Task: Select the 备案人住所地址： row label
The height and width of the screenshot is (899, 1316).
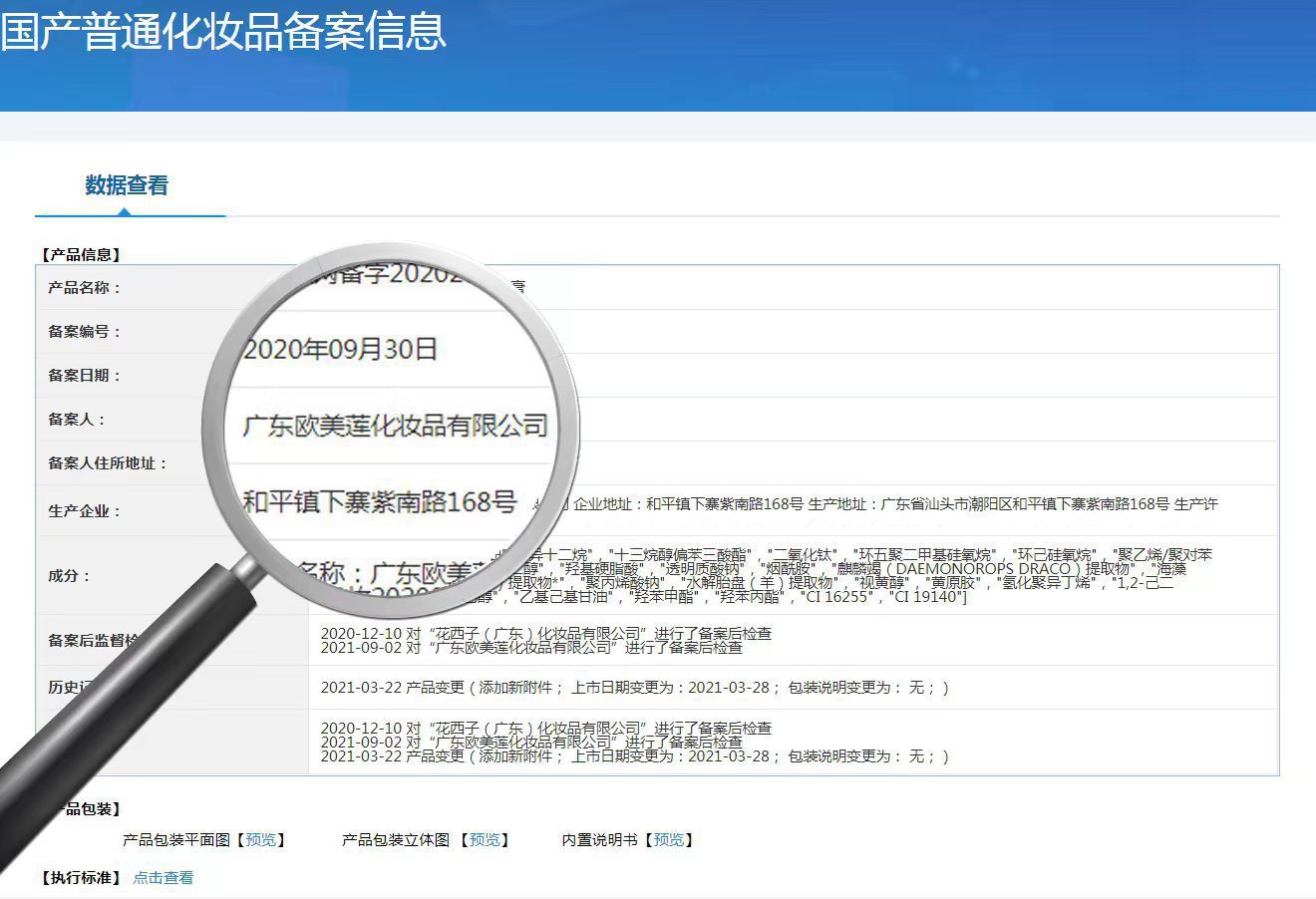Action: [109, 463]
